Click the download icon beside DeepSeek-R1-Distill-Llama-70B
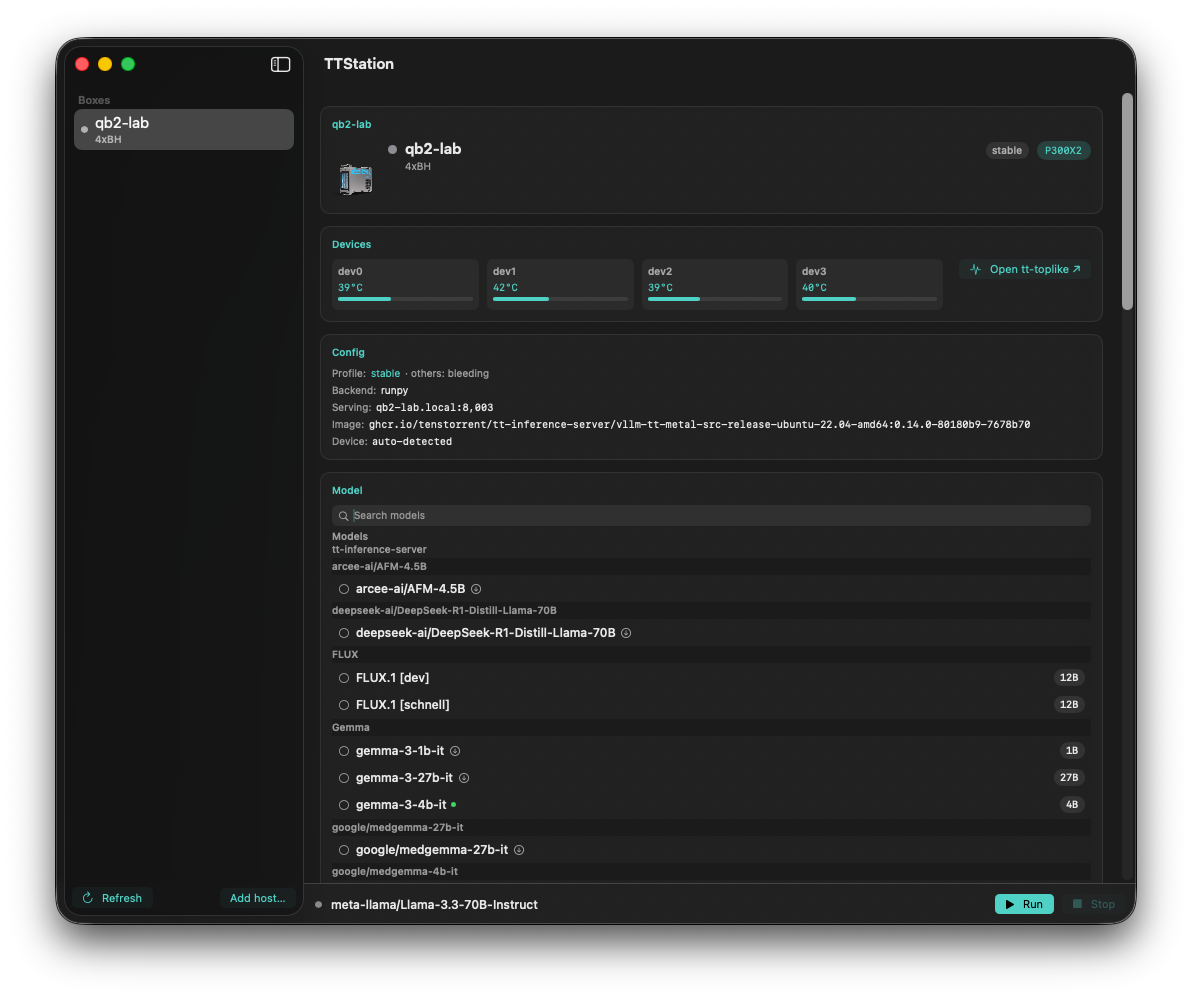Viewport: 1192px width, 998px height. click(626, 633)
